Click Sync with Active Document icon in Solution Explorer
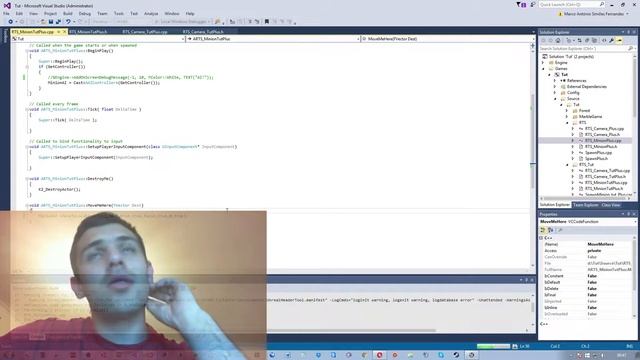 (x=579, y=40)
